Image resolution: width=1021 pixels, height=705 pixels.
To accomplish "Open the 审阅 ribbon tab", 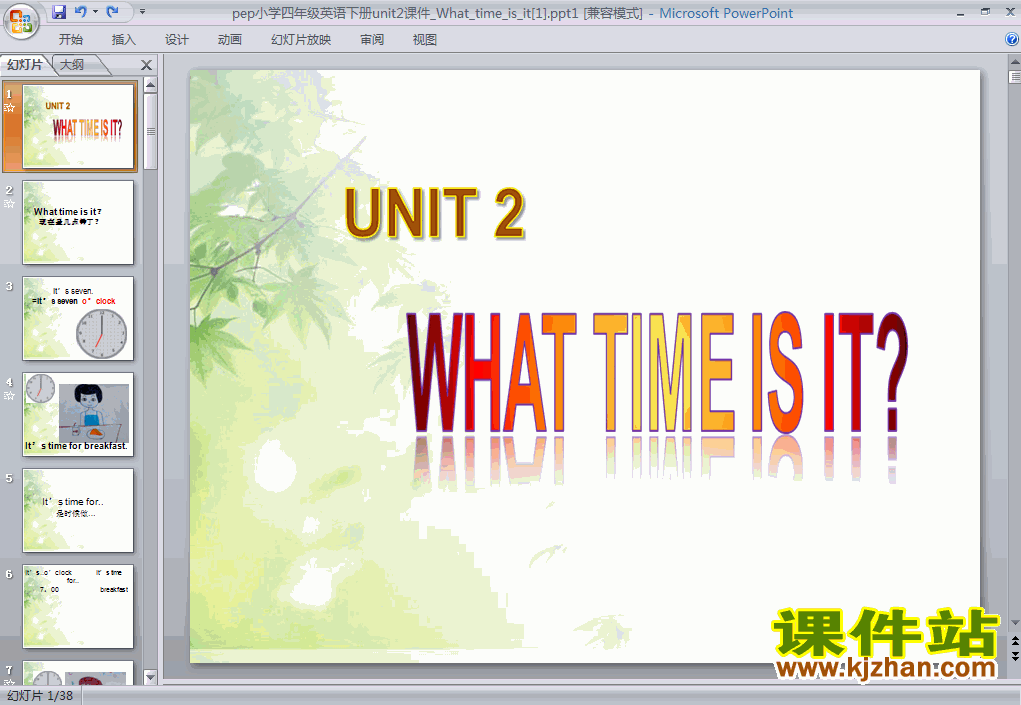I will [372, 40].
